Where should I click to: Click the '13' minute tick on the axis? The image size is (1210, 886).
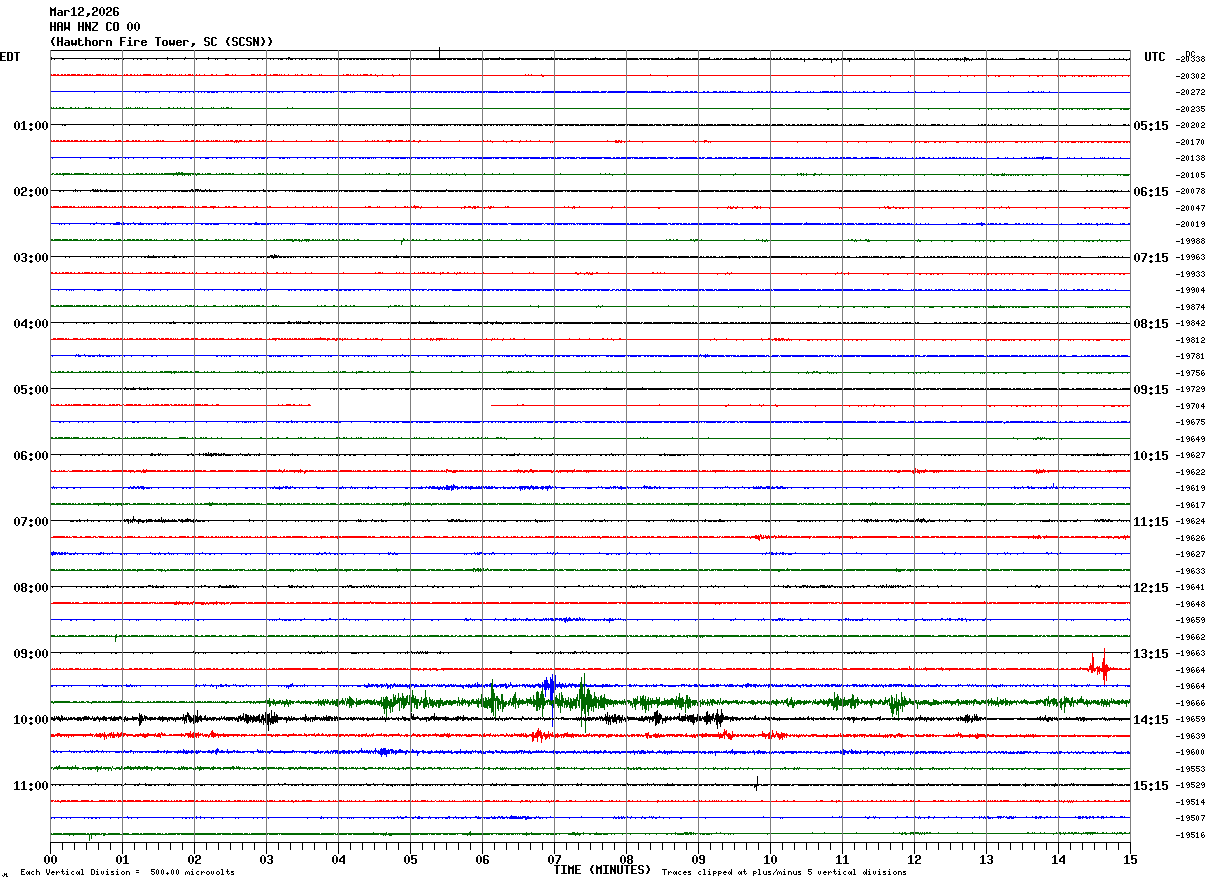(x=986, y=859)
